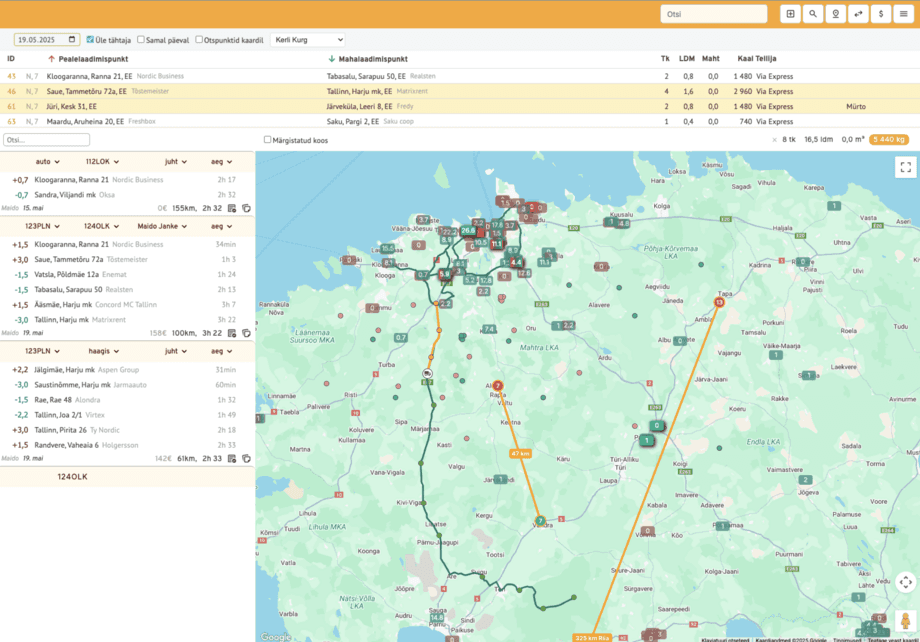Click the map fullscreen icon
The height and width of the screenshot is (642, 920).
tap(905, 167)
